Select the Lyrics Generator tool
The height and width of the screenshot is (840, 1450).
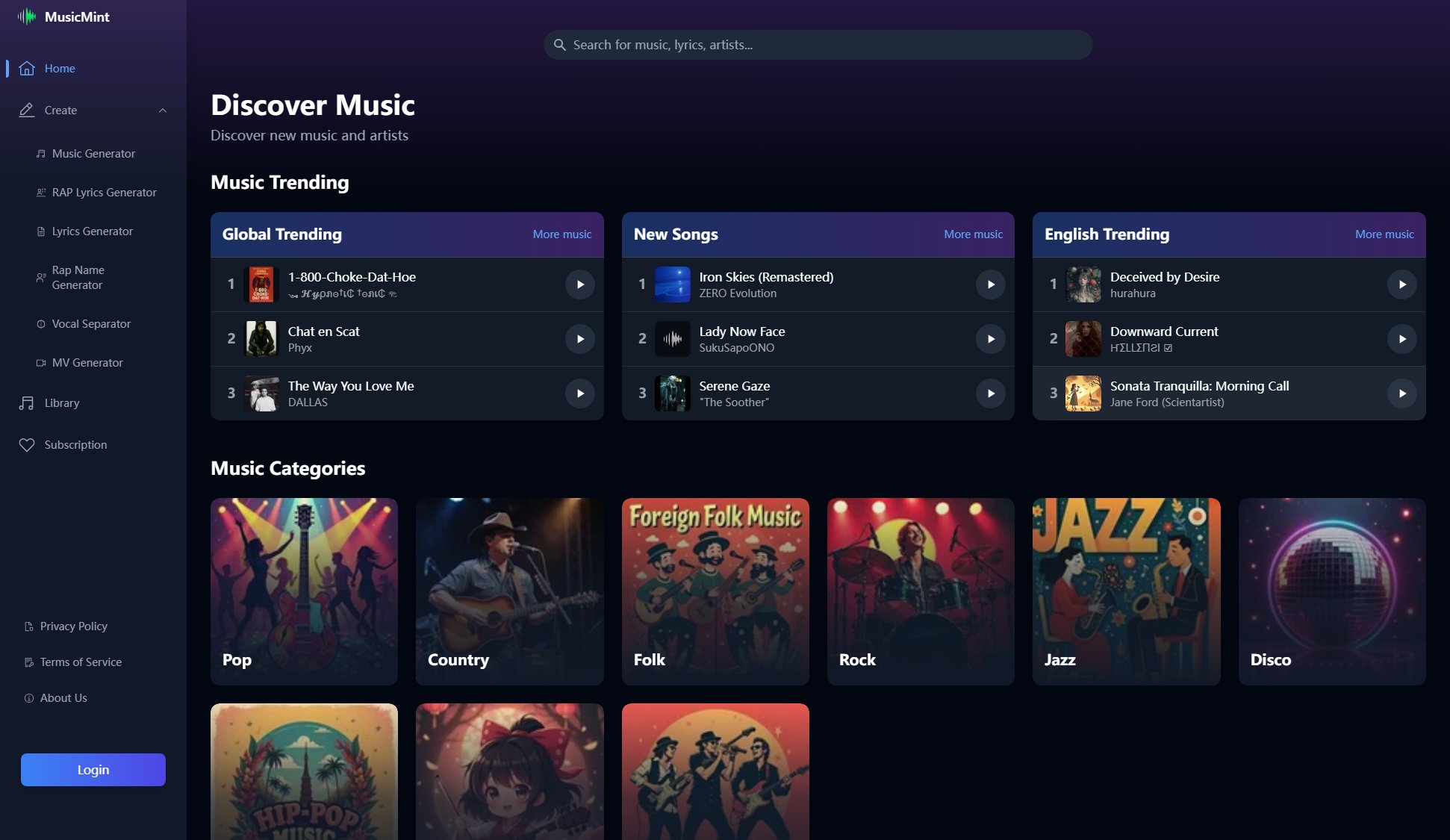pyautogui.click(x=94, y=231)
